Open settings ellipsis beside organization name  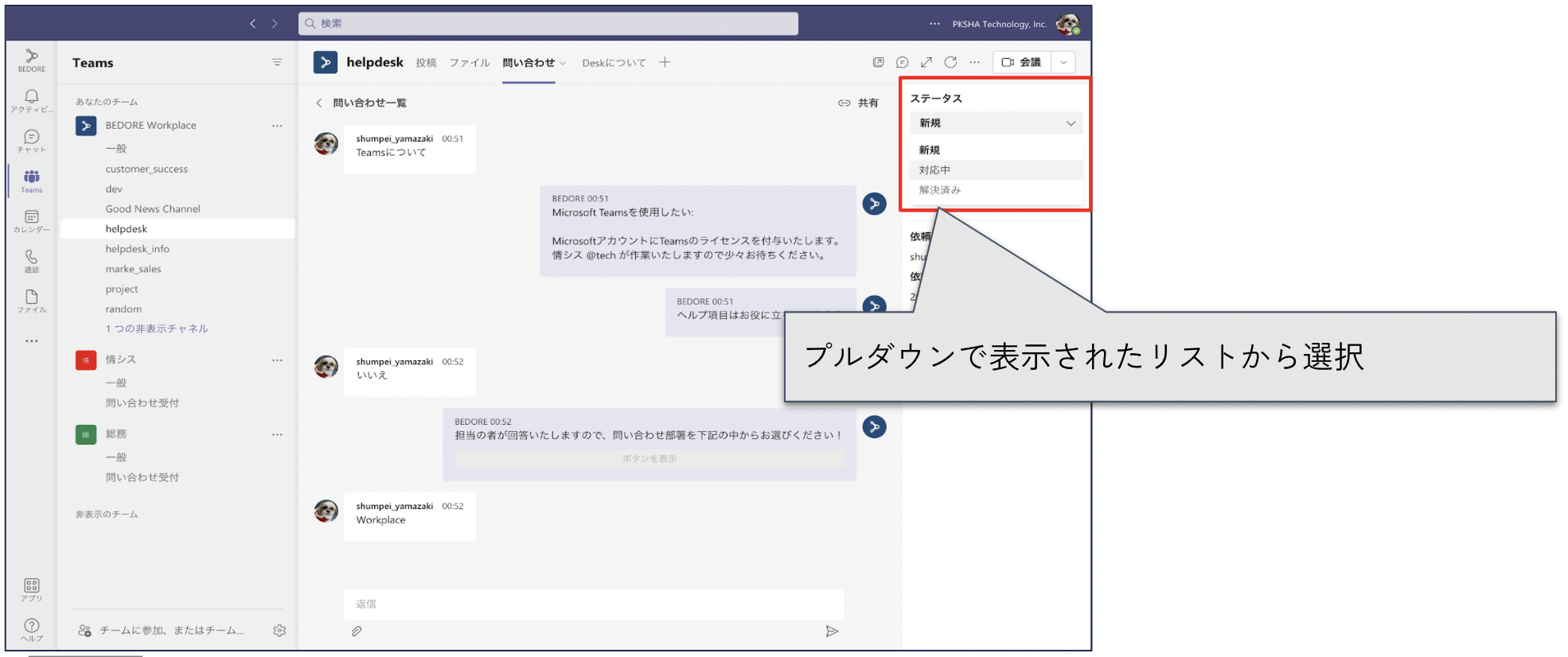coord(934,24)
